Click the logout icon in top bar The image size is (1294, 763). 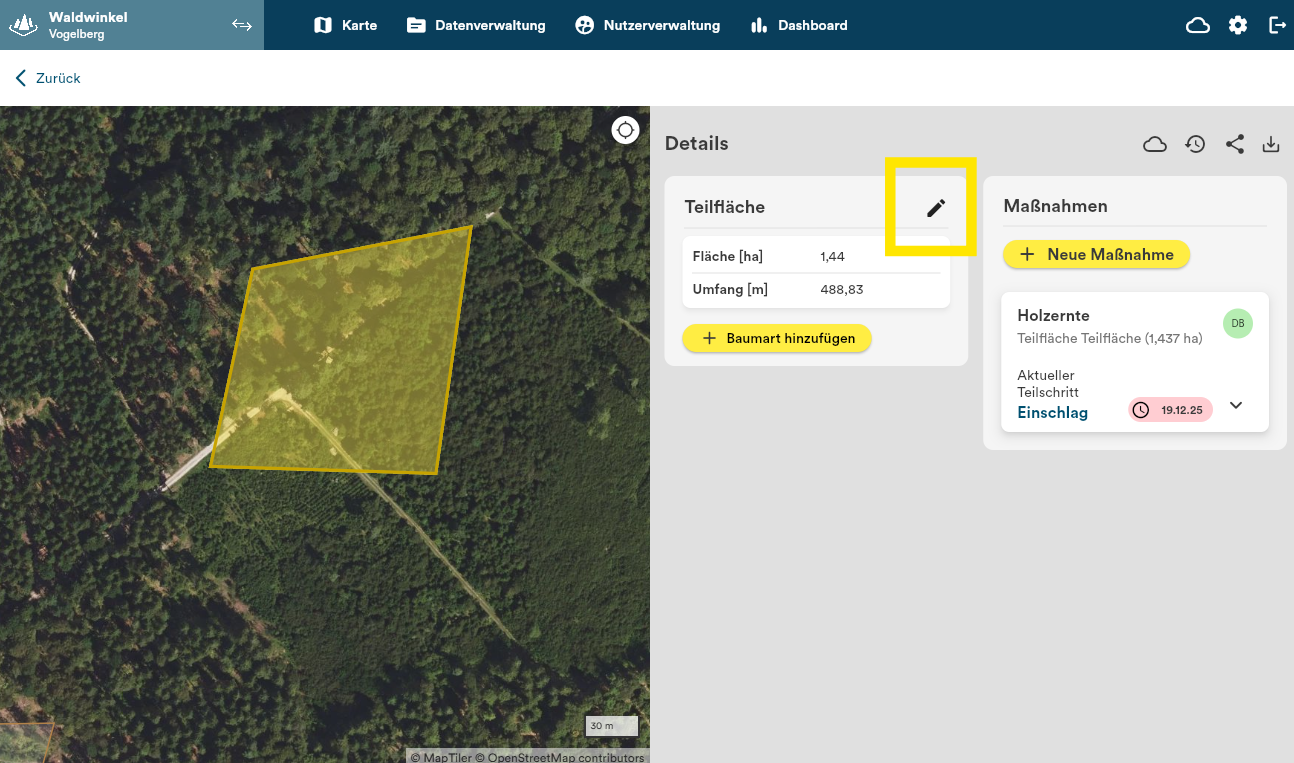pos(1277,25)
